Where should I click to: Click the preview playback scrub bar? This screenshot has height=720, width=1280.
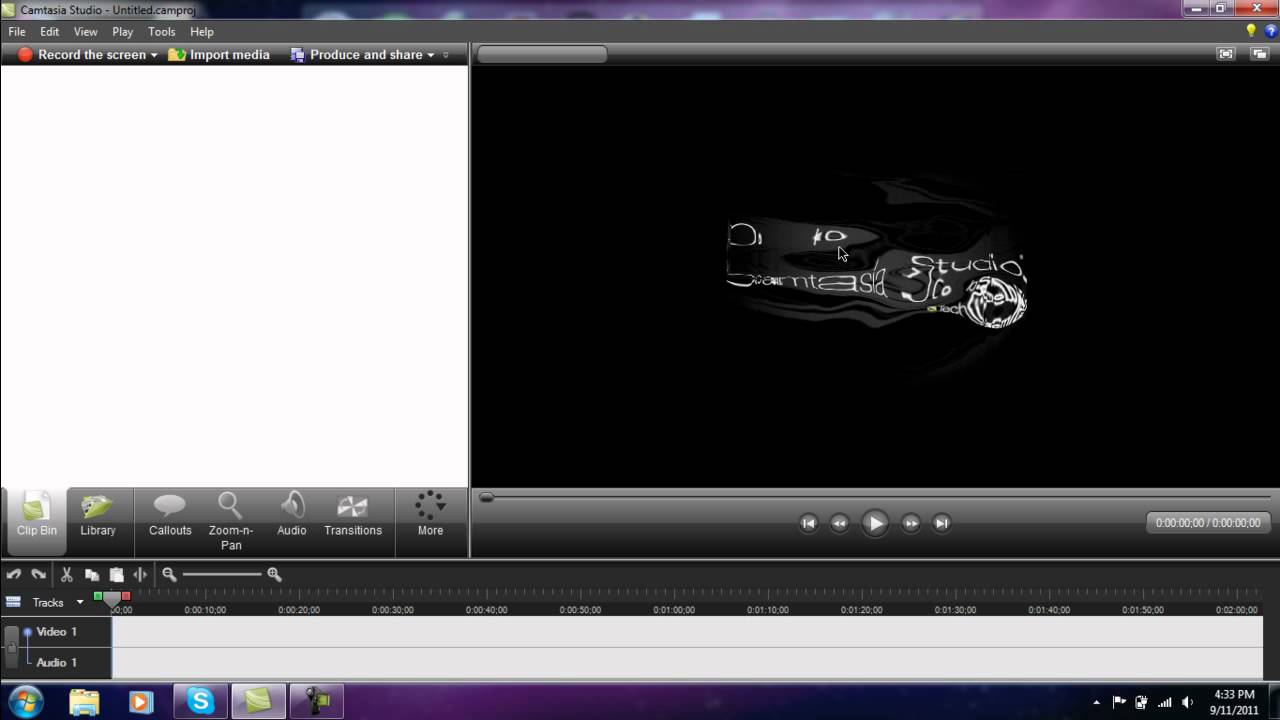pyautogui.click(x=876, y=497)
